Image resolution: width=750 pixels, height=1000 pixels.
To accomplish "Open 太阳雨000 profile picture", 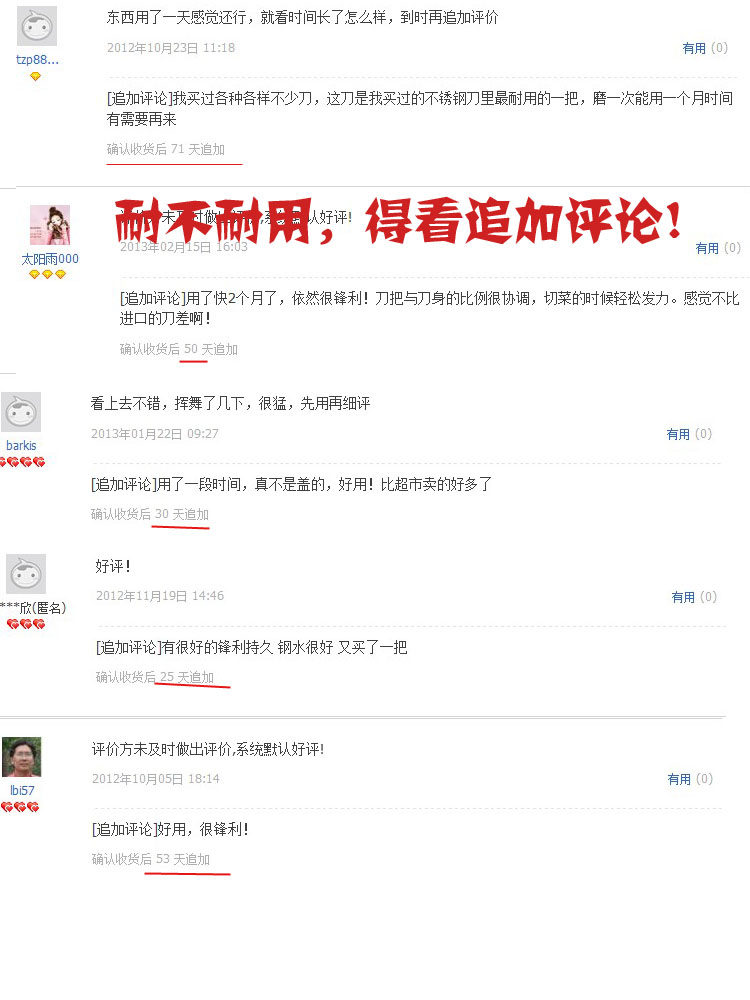I will coord(50,225).
